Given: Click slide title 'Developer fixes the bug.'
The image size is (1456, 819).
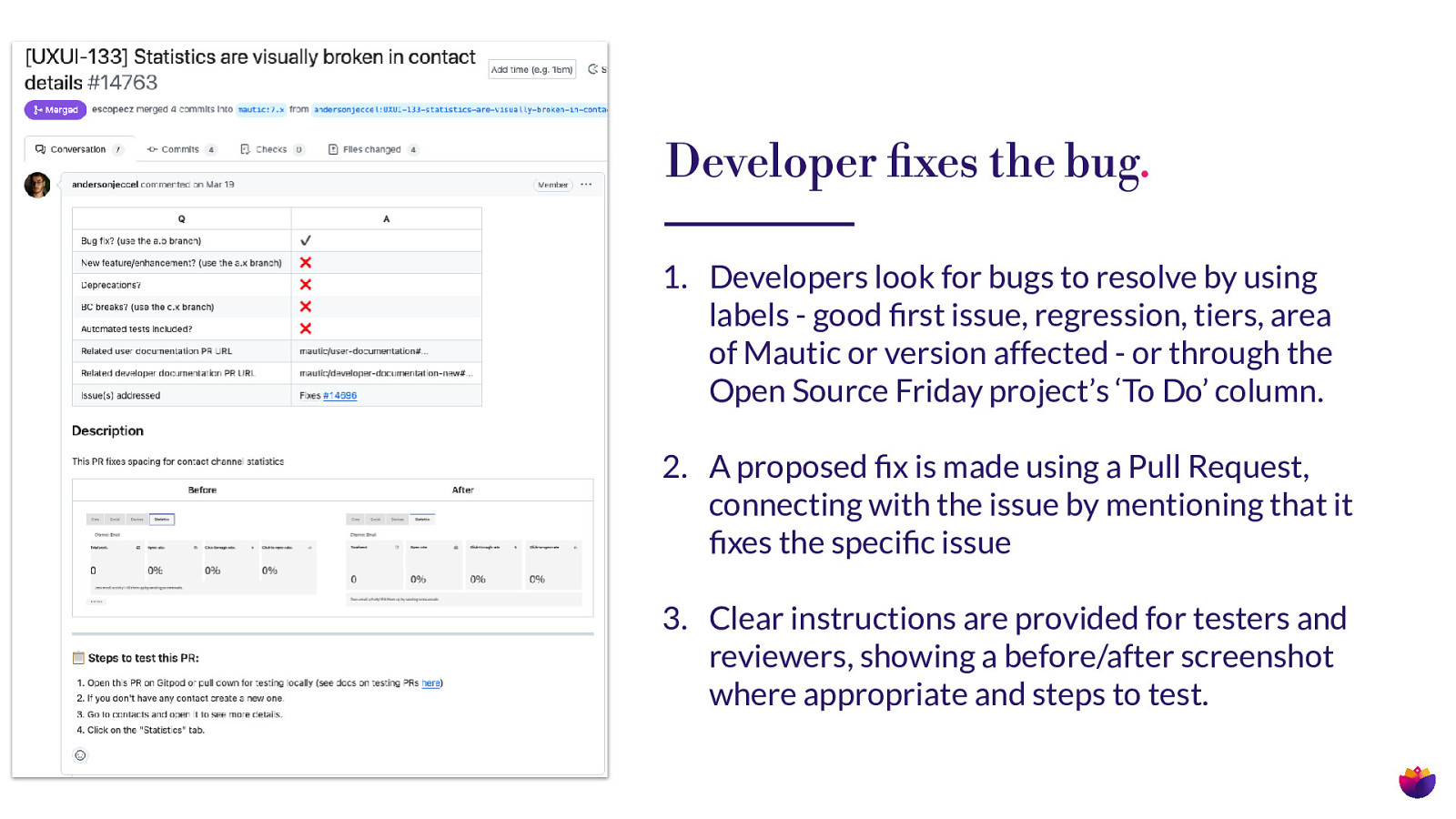Looking at the screenshot, I should (907, 162).
